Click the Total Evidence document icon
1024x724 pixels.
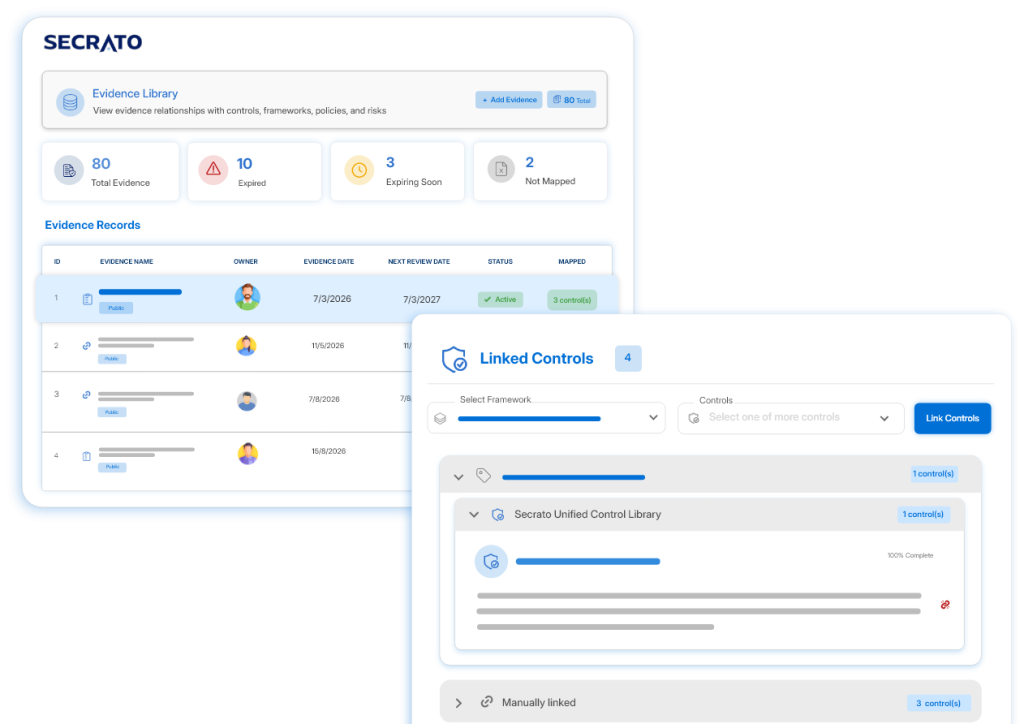[69, 171]
